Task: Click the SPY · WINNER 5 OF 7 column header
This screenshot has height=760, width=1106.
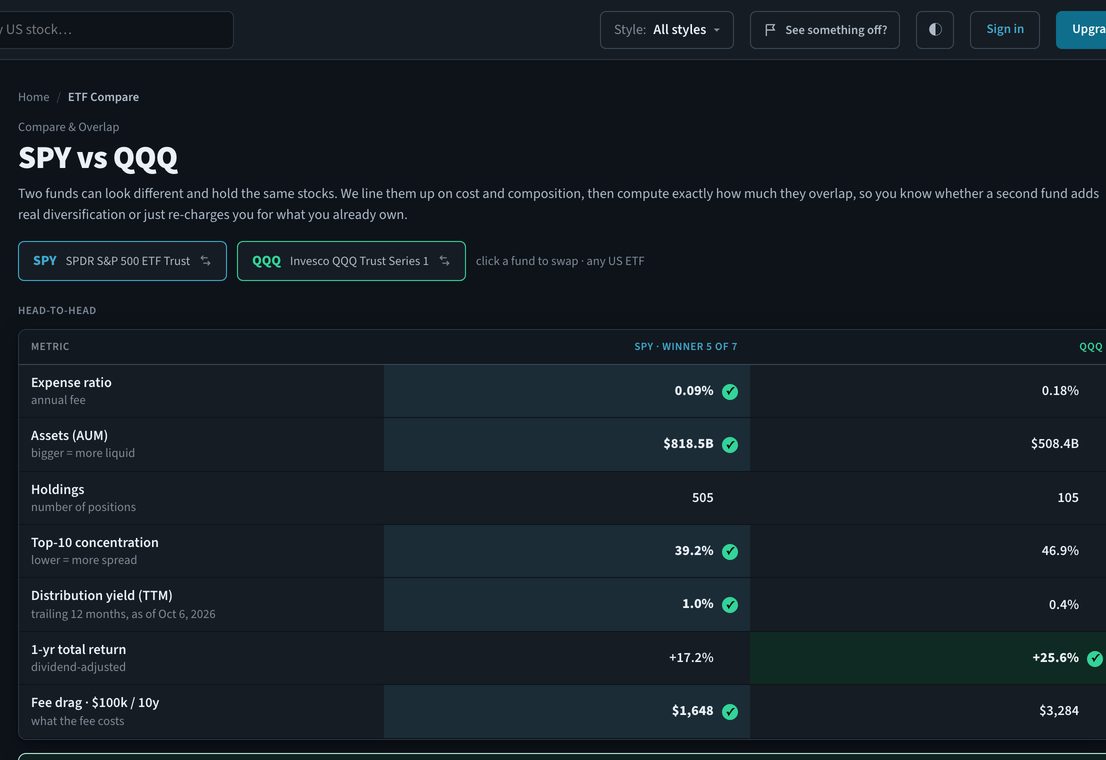Action: point(686,346)
